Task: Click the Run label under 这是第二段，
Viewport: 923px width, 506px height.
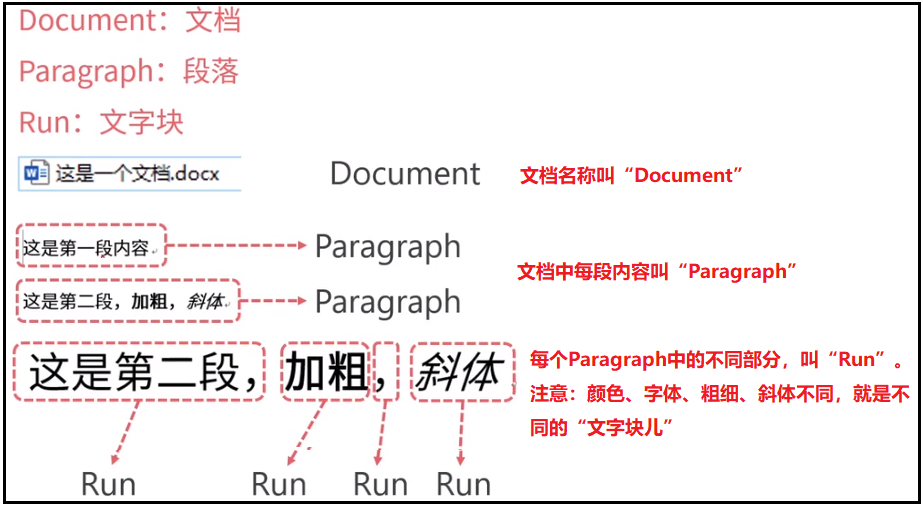Action: [108, 485]
